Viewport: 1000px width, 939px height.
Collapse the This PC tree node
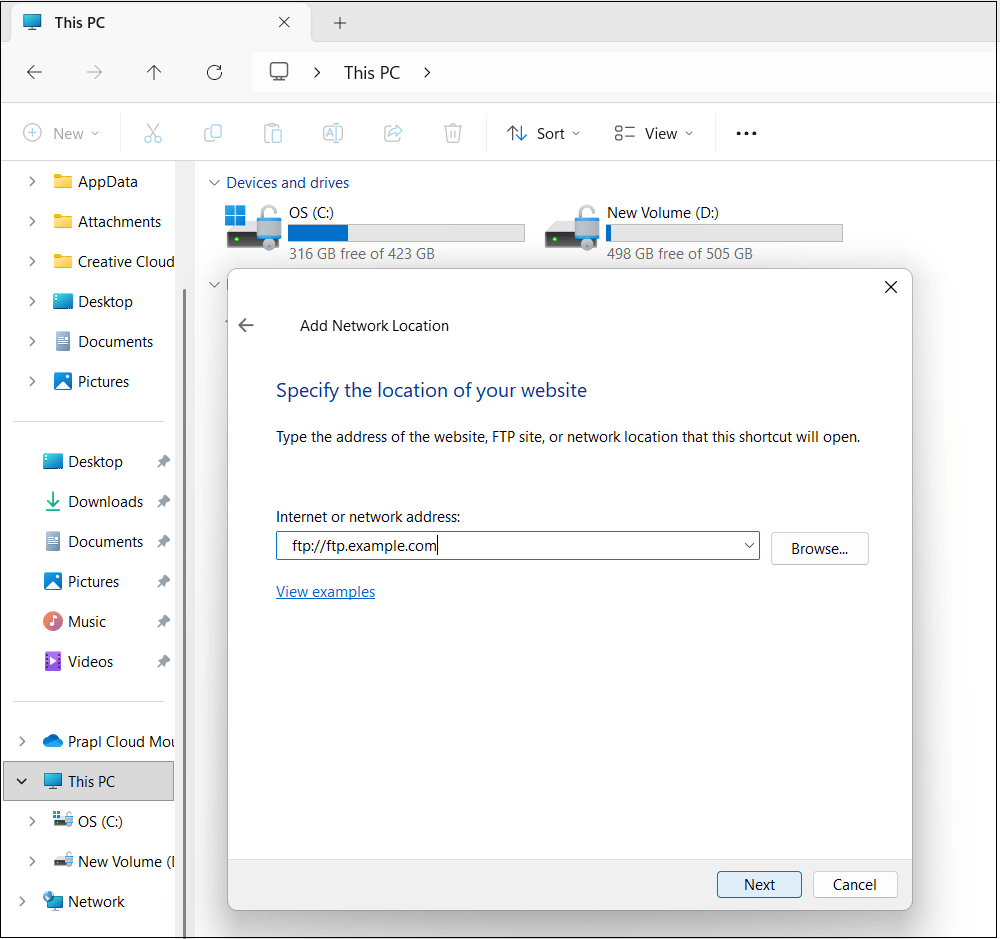pos(22,781)
